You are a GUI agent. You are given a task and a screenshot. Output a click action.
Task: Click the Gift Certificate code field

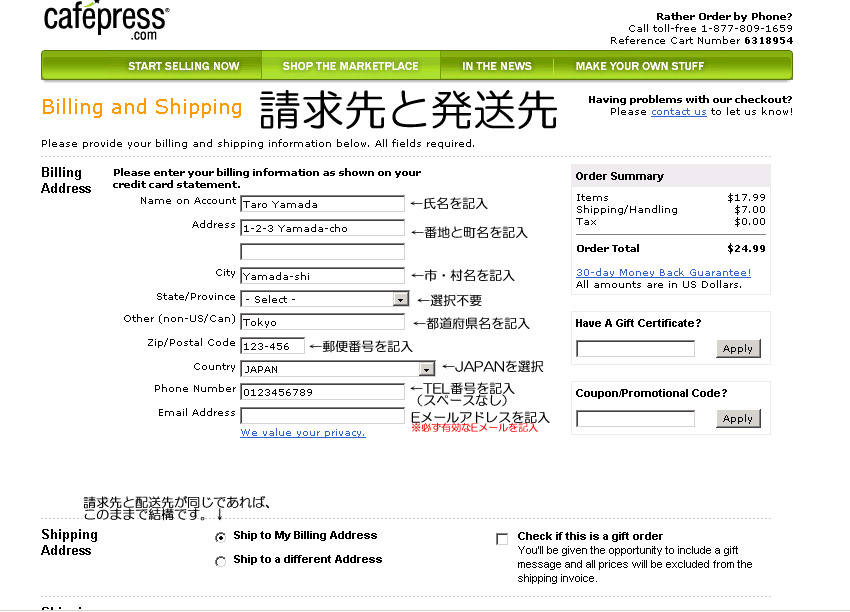635,349
